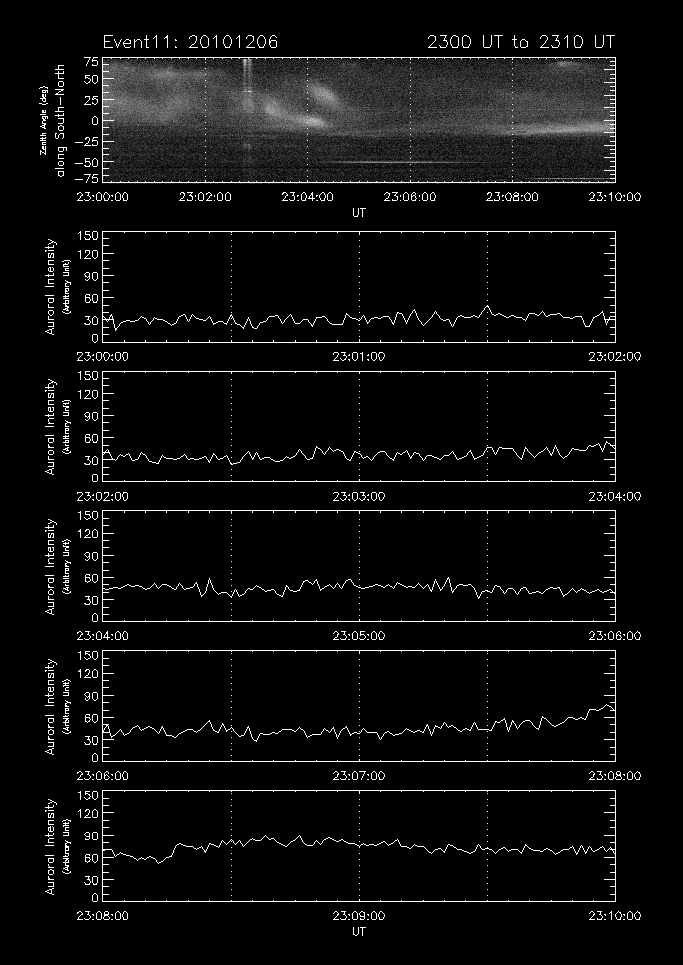Click the title "Event11: 20101206"
This screenshot has width=683, height=965.
(x=190, y=42)
